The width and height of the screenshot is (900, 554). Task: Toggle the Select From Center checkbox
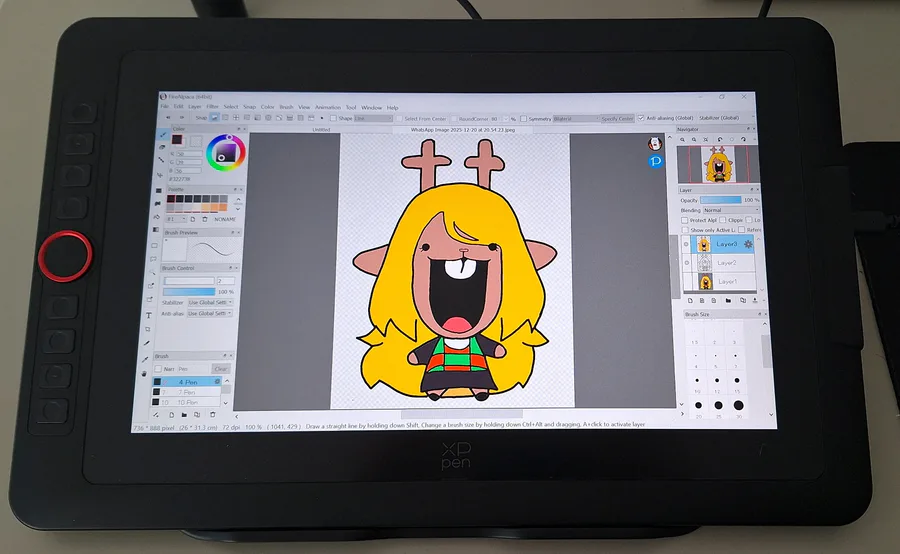(x=399, y=119)
